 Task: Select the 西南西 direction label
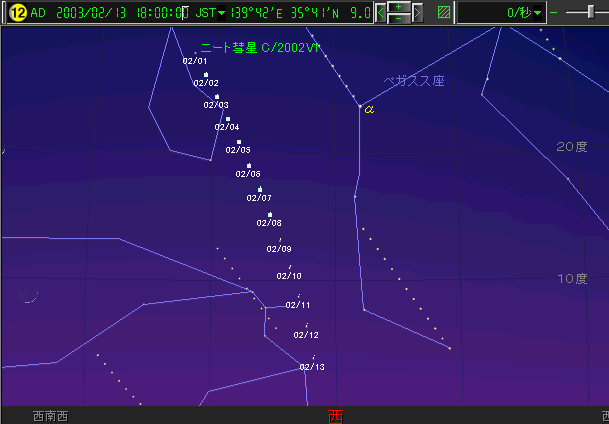click(50, 415)
